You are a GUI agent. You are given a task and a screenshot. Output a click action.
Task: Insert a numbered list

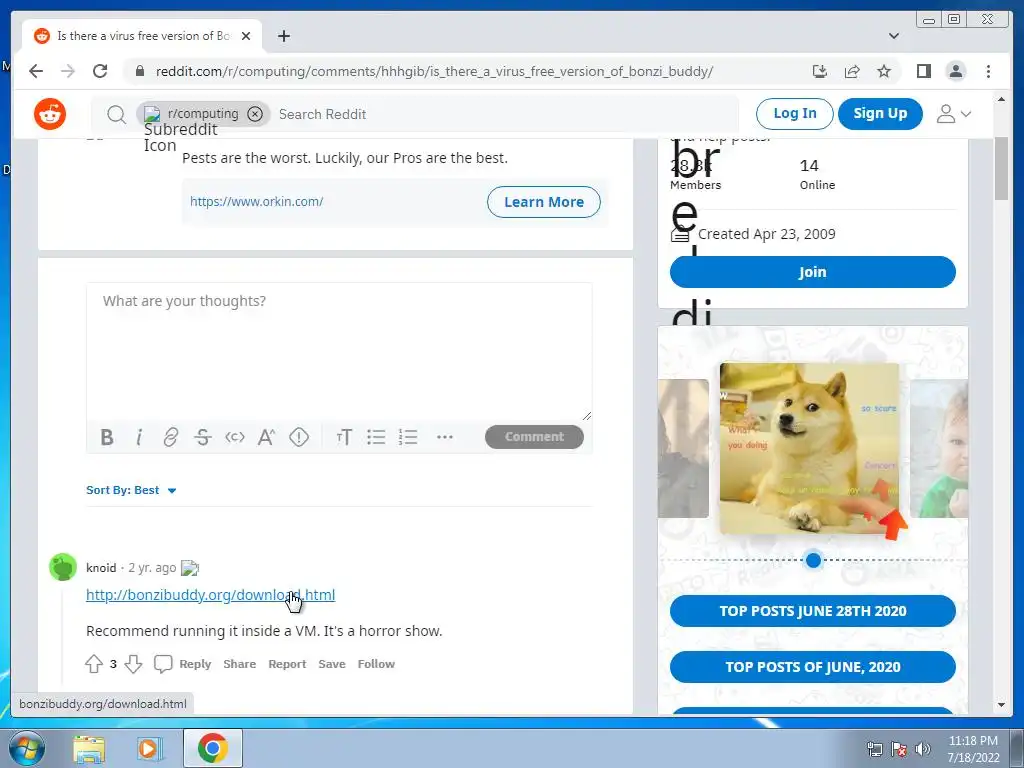point(408,437)
